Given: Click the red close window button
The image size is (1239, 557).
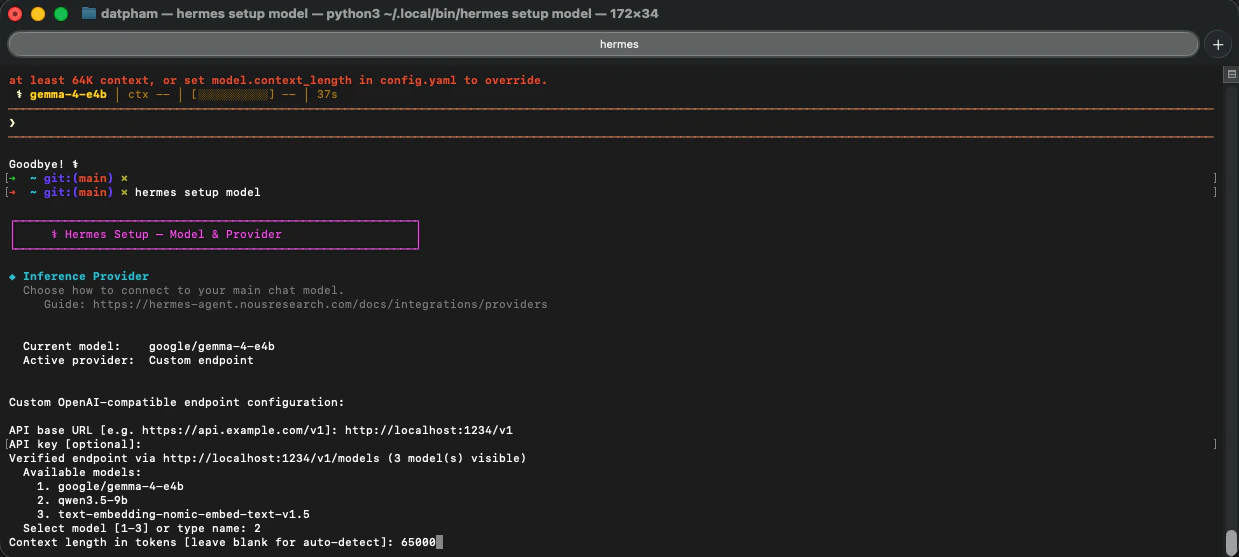Looking at the screenshot, I should (16, 14).
